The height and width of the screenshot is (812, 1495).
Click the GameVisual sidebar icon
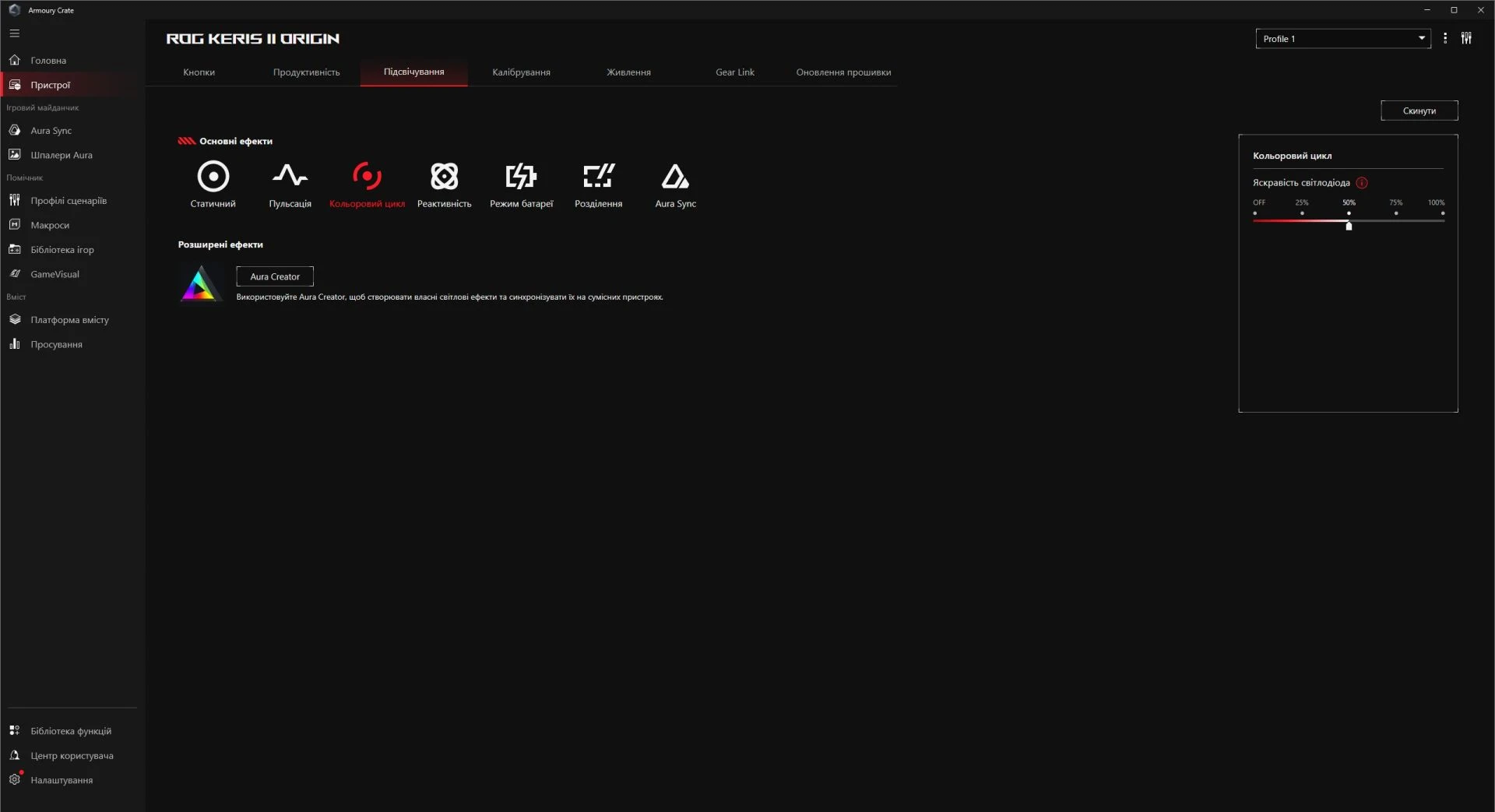(x=15, y=273)
